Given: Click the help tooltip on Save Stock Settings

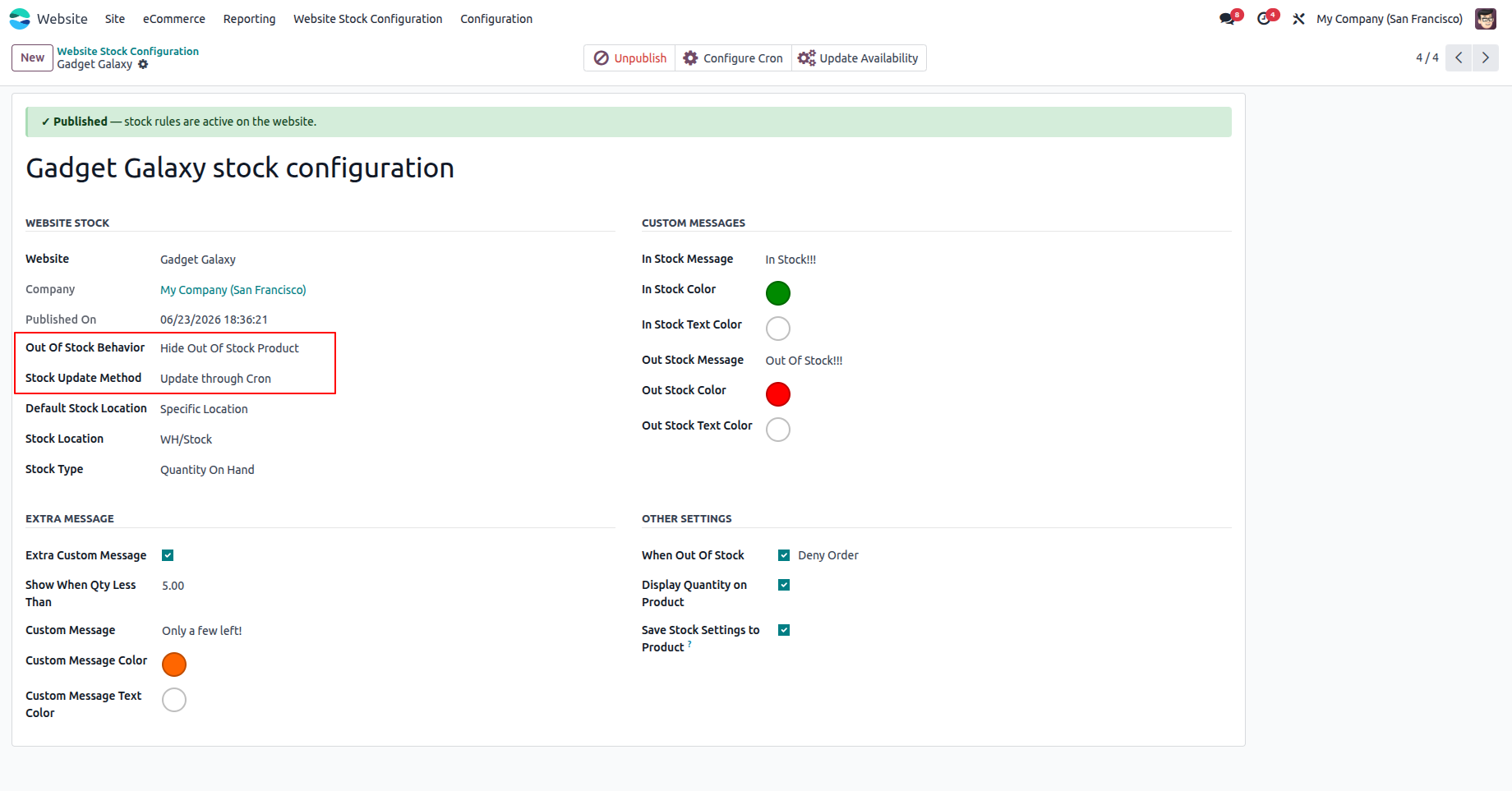Looking at the screenshot, I should 689,644.
